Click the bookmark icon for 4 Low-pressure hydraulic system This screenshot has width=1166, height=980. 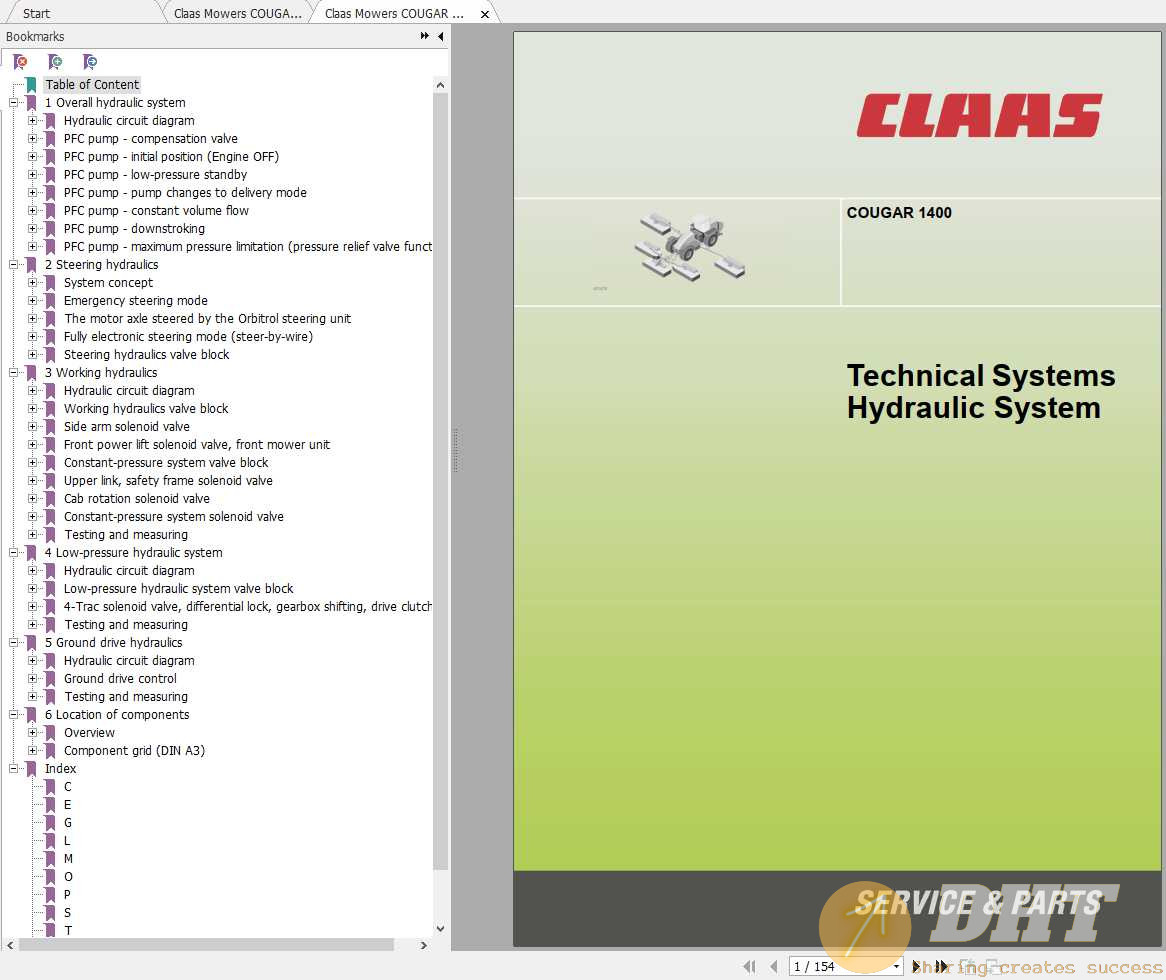pyautogui.click(x=31, y=552)
